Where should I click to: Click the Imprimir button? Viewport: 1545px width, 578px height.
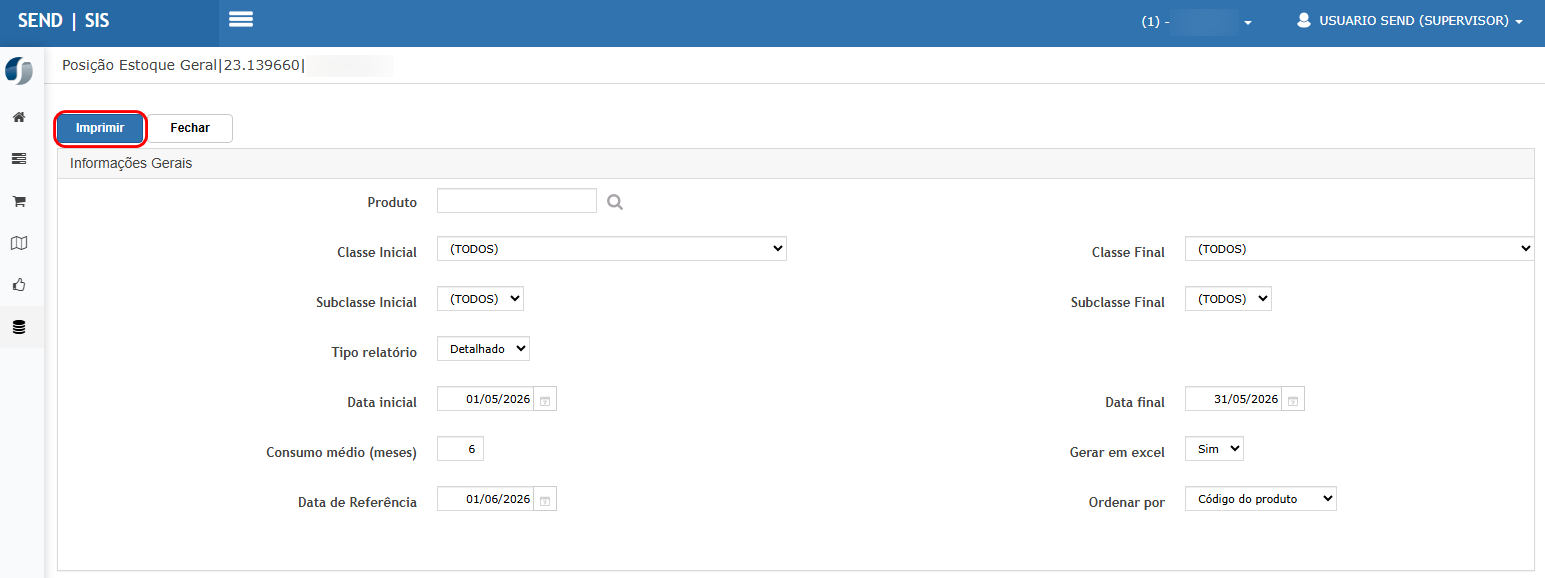100,128
